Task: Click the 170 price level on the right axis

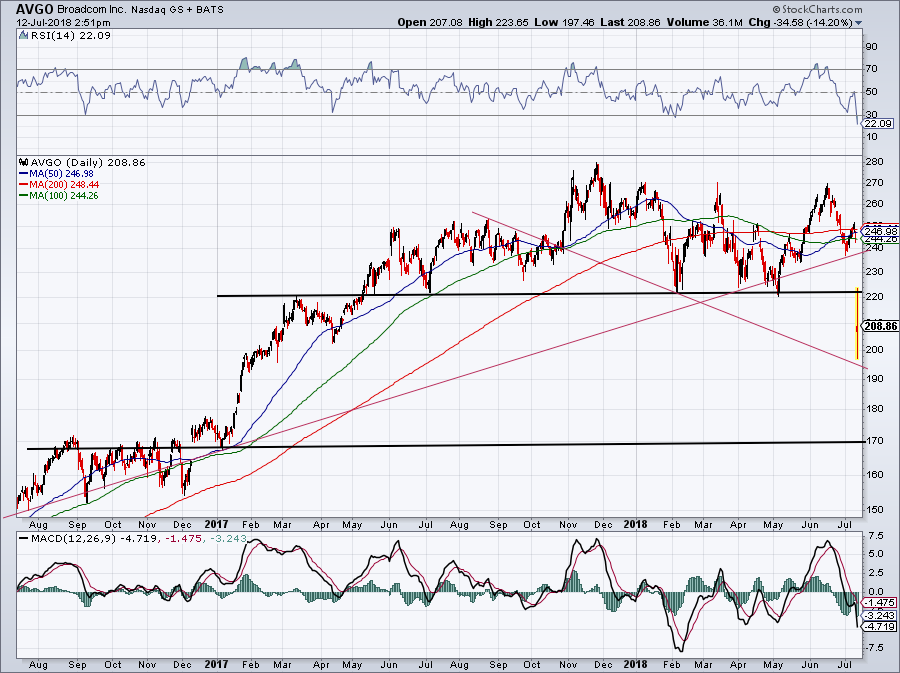Action: (x=873, y=441)
